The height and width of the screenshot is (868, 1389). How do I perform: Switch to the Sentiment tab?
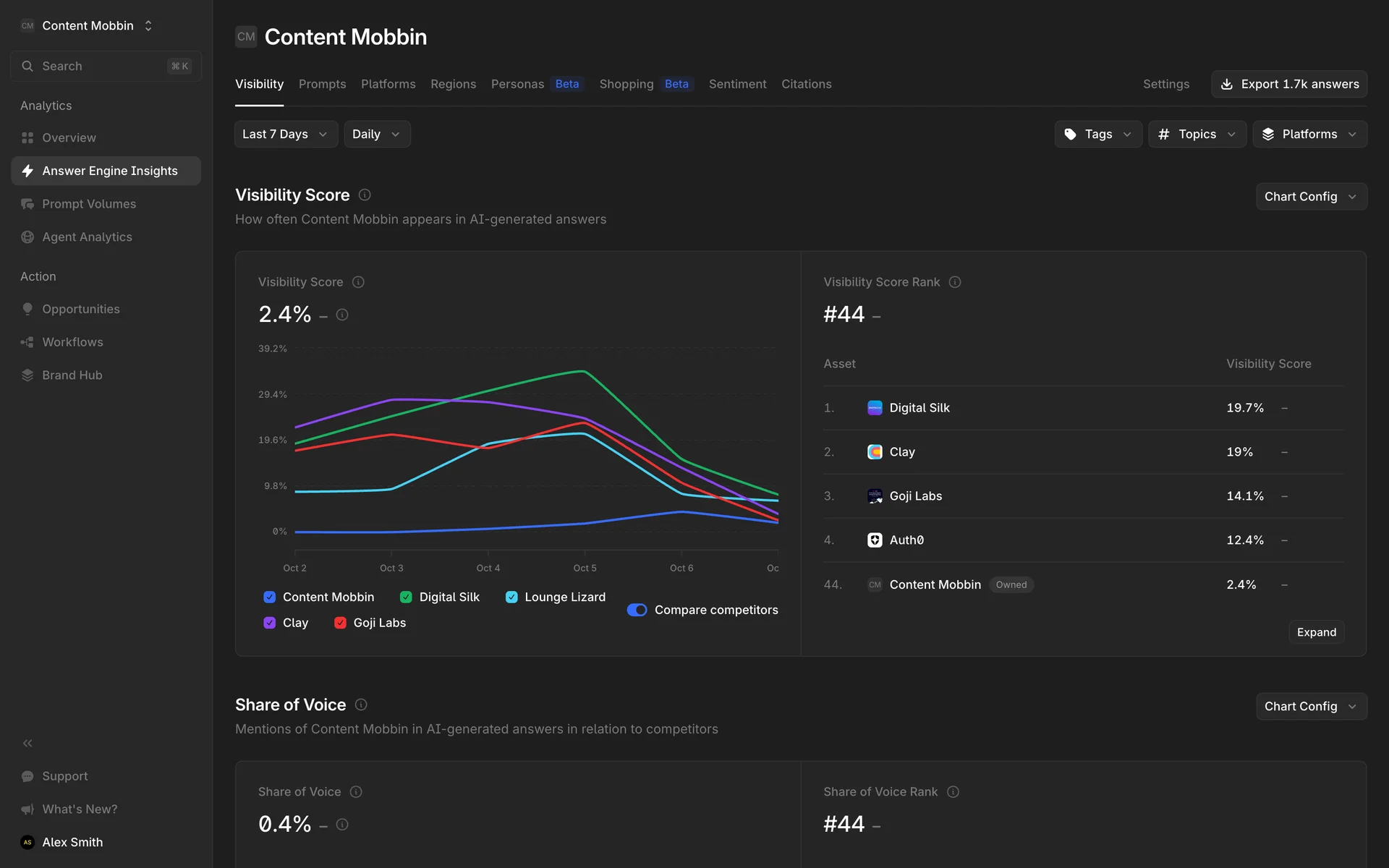point(737,84)
